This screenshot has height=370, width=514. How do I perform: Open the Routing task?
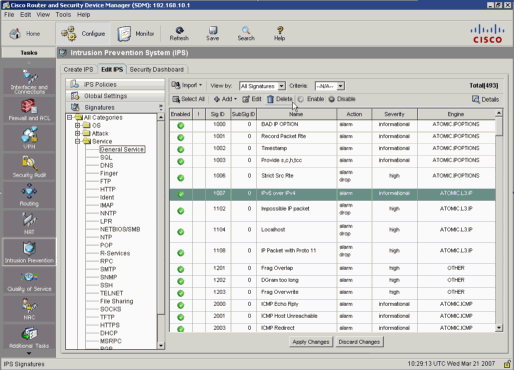[29, 195]
